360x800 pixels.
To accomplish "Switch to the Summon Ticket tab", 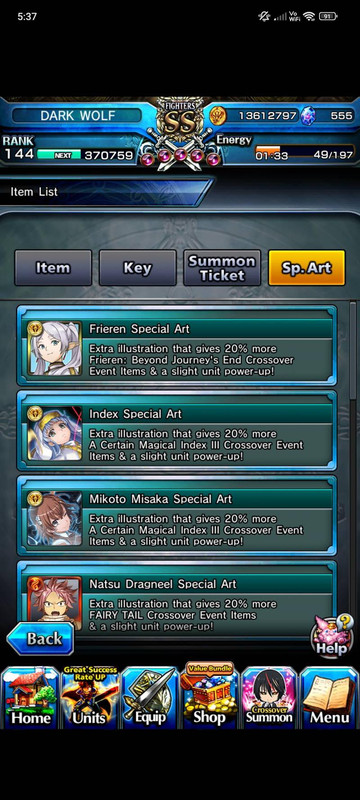I will click(222, 267).
